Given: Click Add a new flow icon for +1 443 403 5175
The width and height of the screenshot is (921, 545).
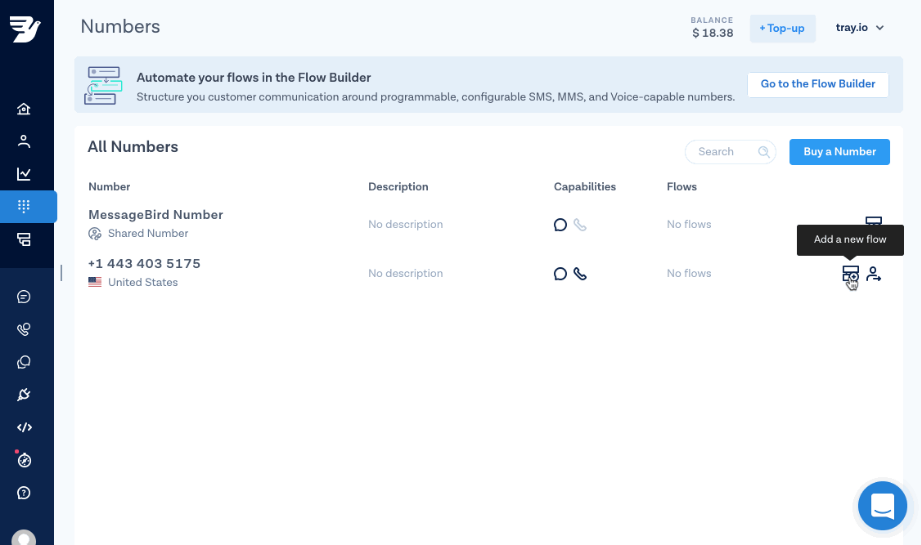Looking at the screenshot, I should tap(850, 274).
